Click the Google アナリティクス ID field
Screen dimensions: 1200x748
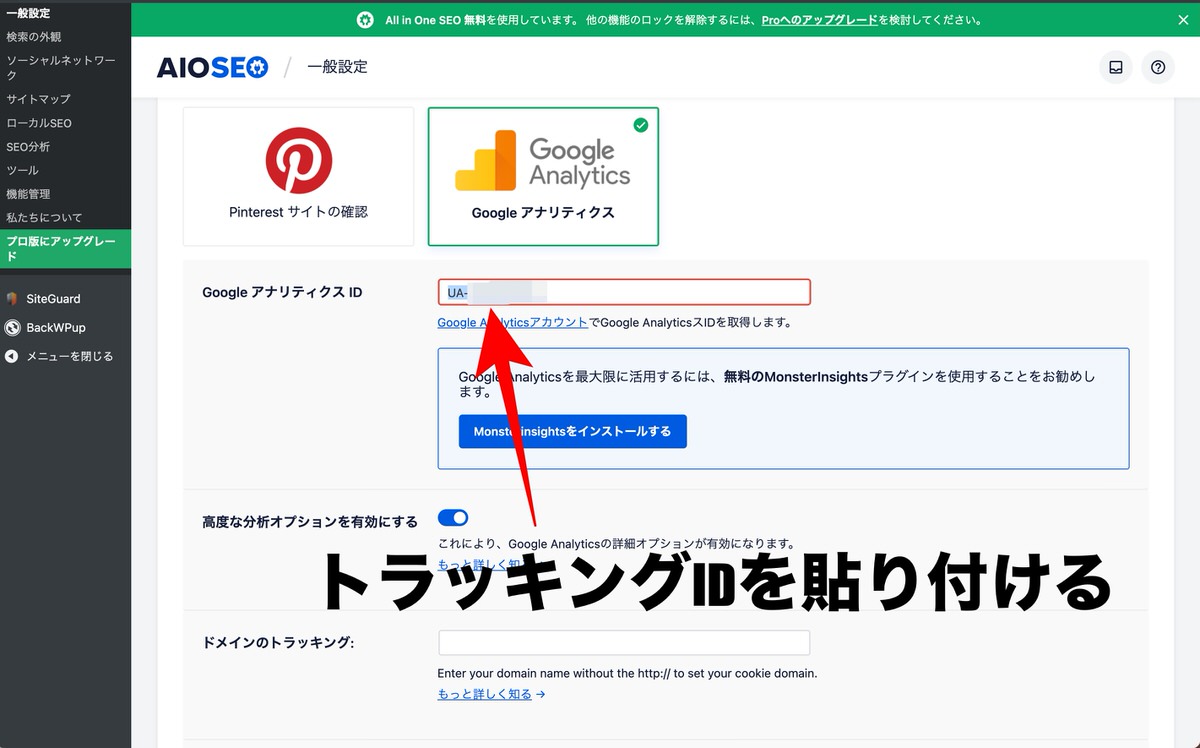pos(624,292)
